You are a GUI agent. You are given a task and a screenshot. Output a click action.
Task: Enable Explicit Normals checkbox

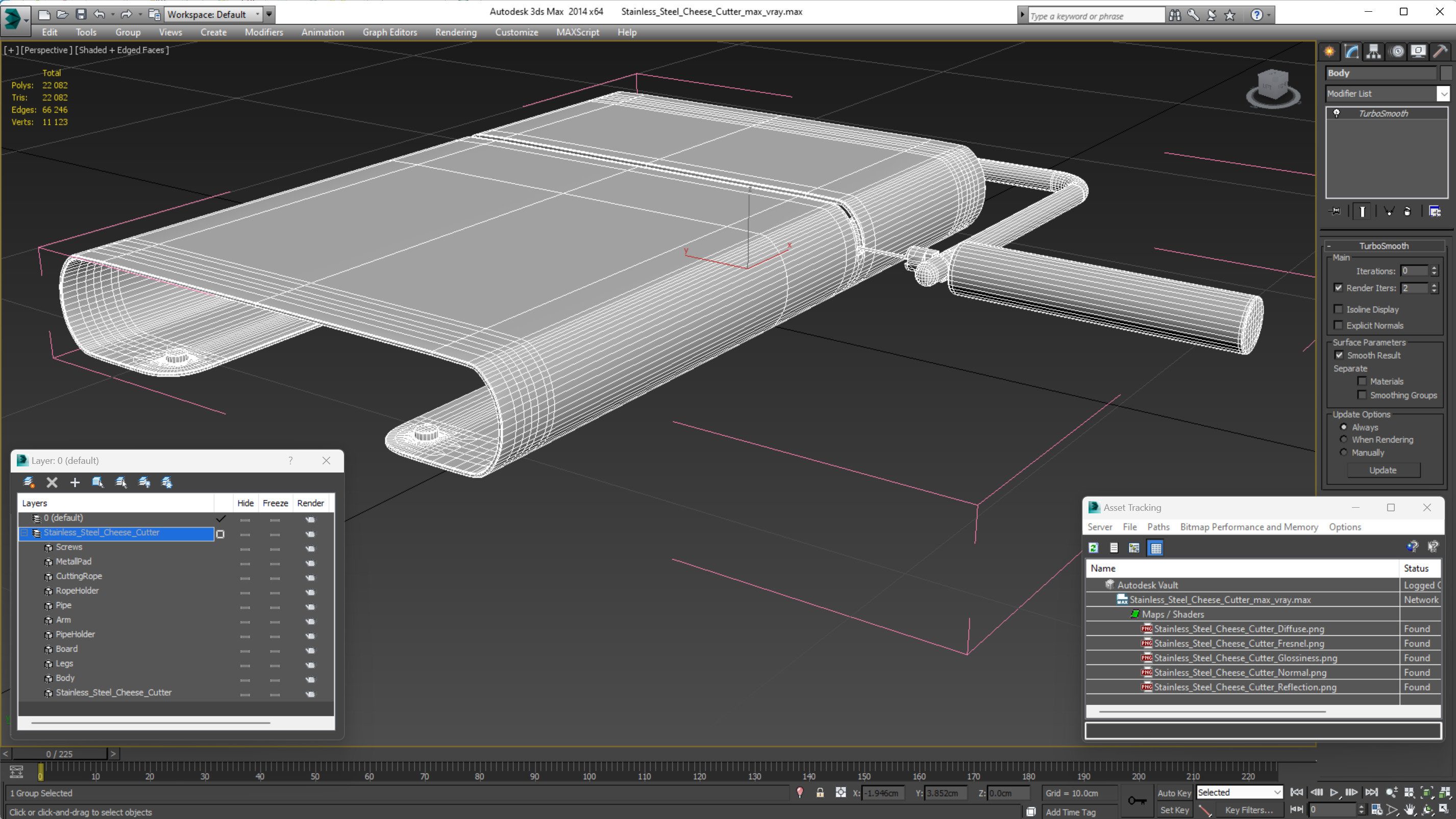point(1338,325)
